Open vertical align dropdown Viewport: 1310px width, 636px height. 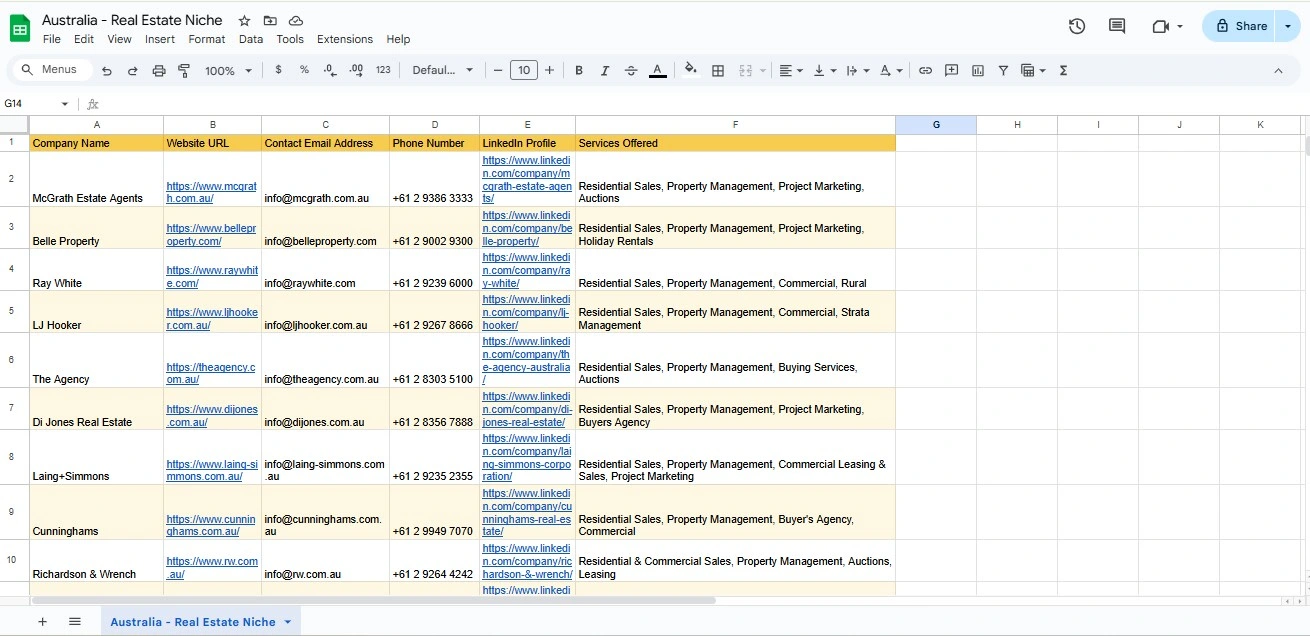825,70
